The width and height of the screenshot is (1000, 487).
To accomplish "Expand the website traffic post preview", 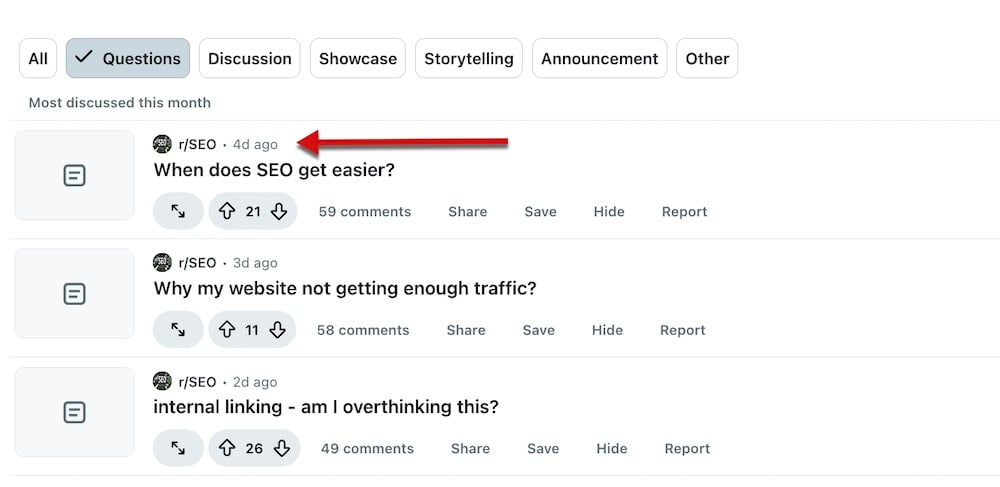I will pos(178,330).
